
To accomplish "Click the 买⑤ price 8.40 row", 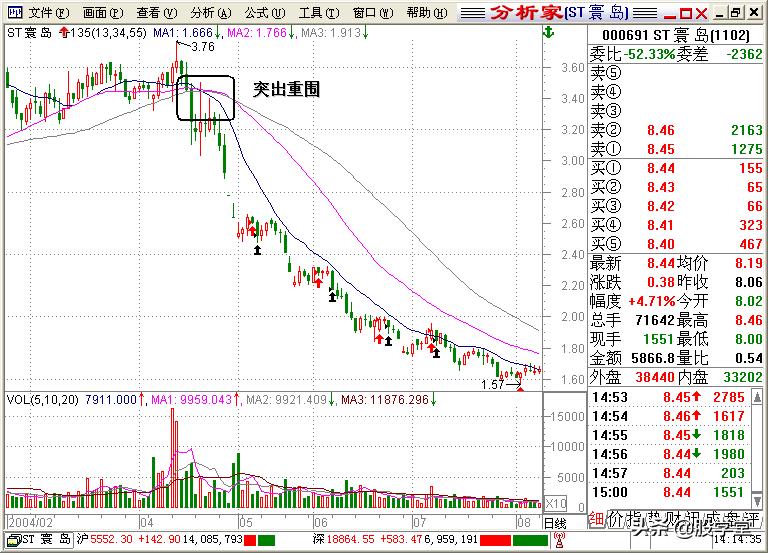I will [676, 244].
